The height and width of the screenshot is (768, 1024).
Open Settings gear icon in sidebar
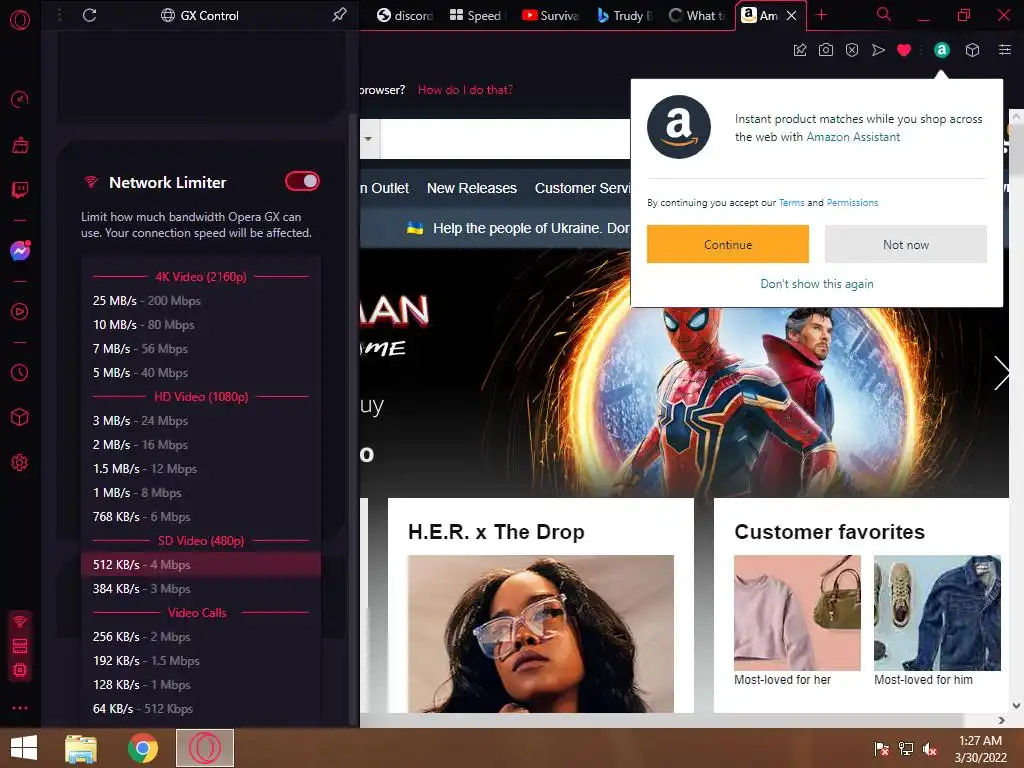[x=20, y=462]
